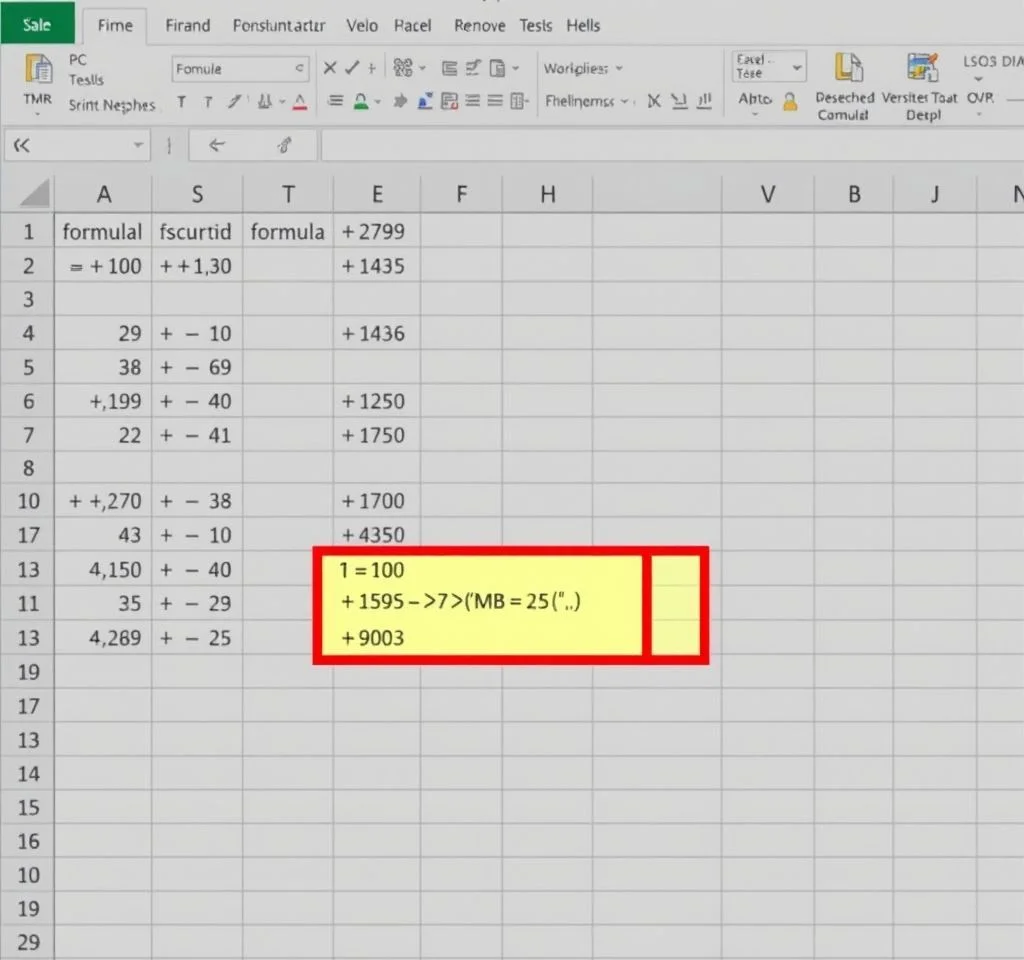Viewport: 1024px width, 960px height.
Task: Click the orange padlock icon
Action: 790,101
